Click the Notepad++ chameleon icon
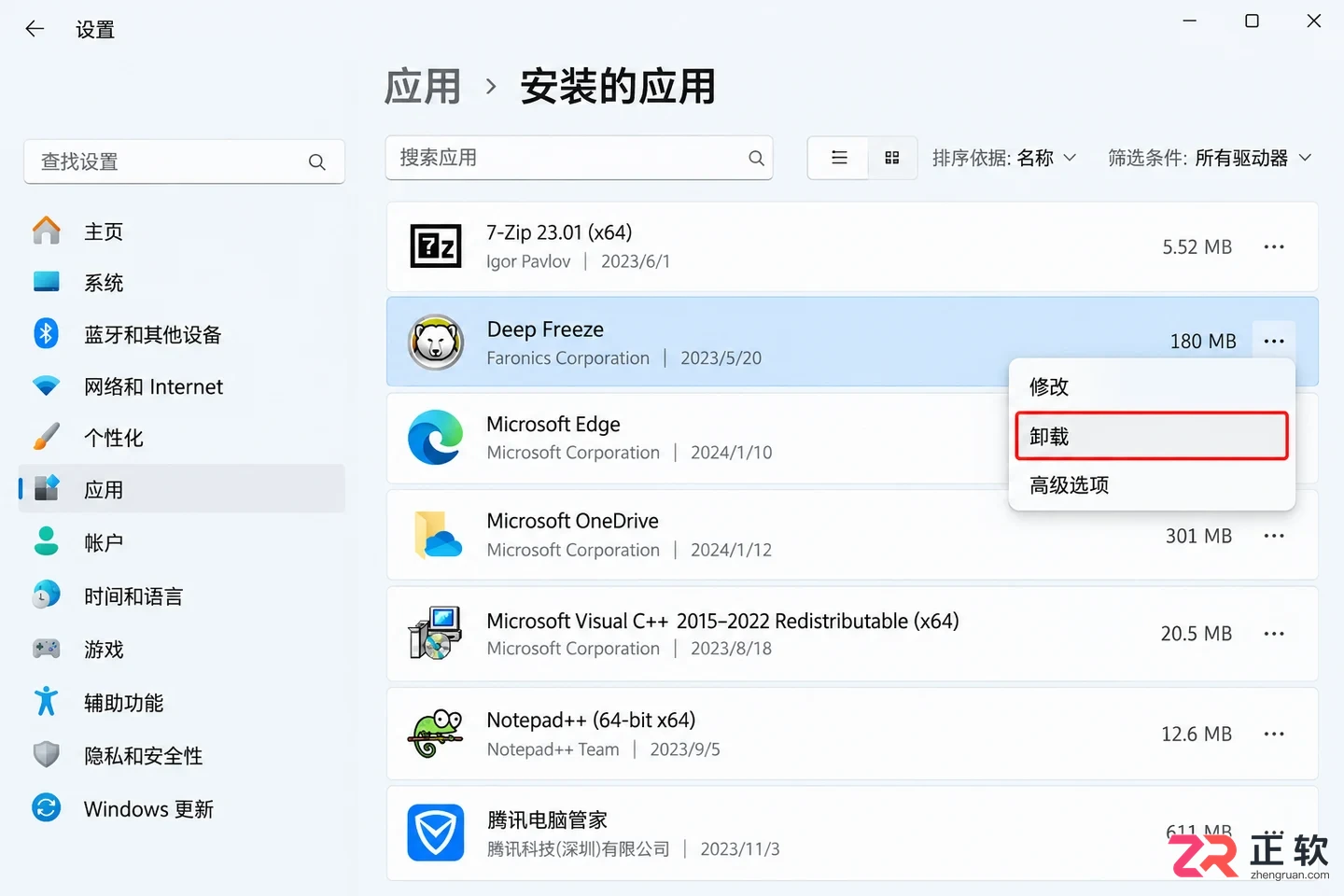 436,734
